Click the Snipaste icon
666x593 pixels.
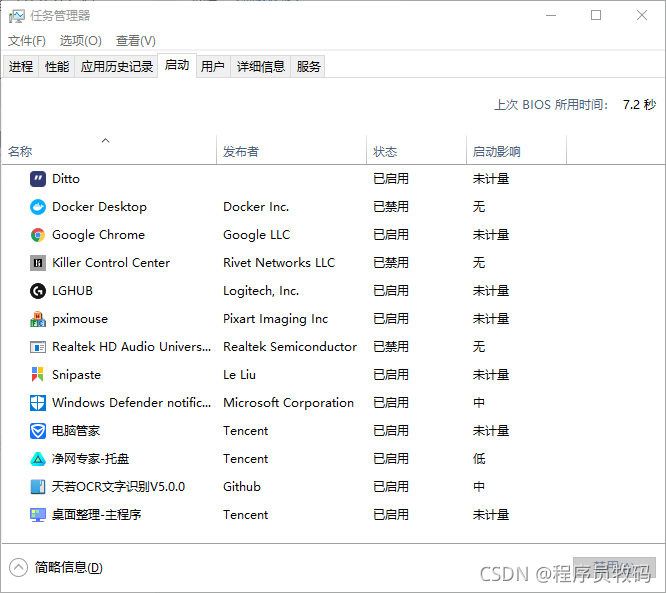click(38, 375)
